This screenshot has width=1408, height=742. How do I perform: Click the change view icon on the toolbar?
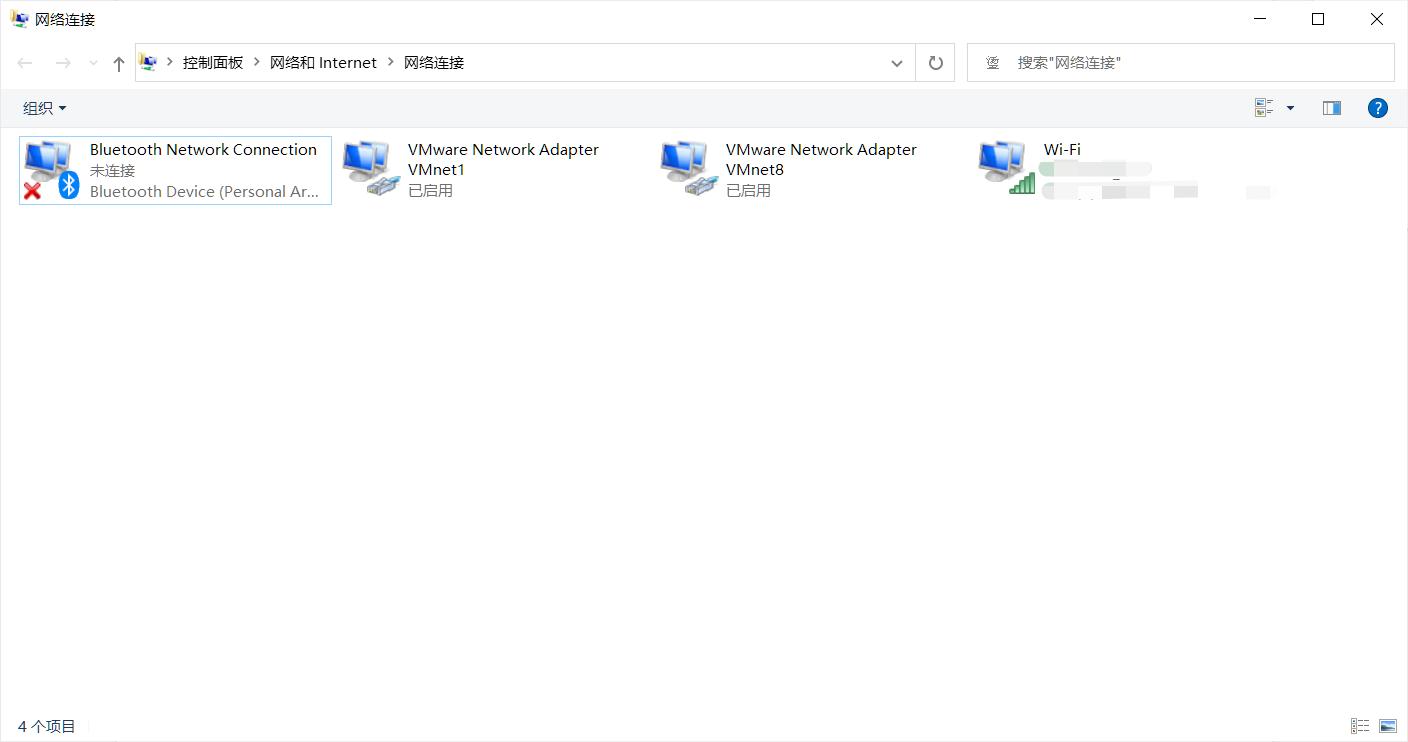1263,107
